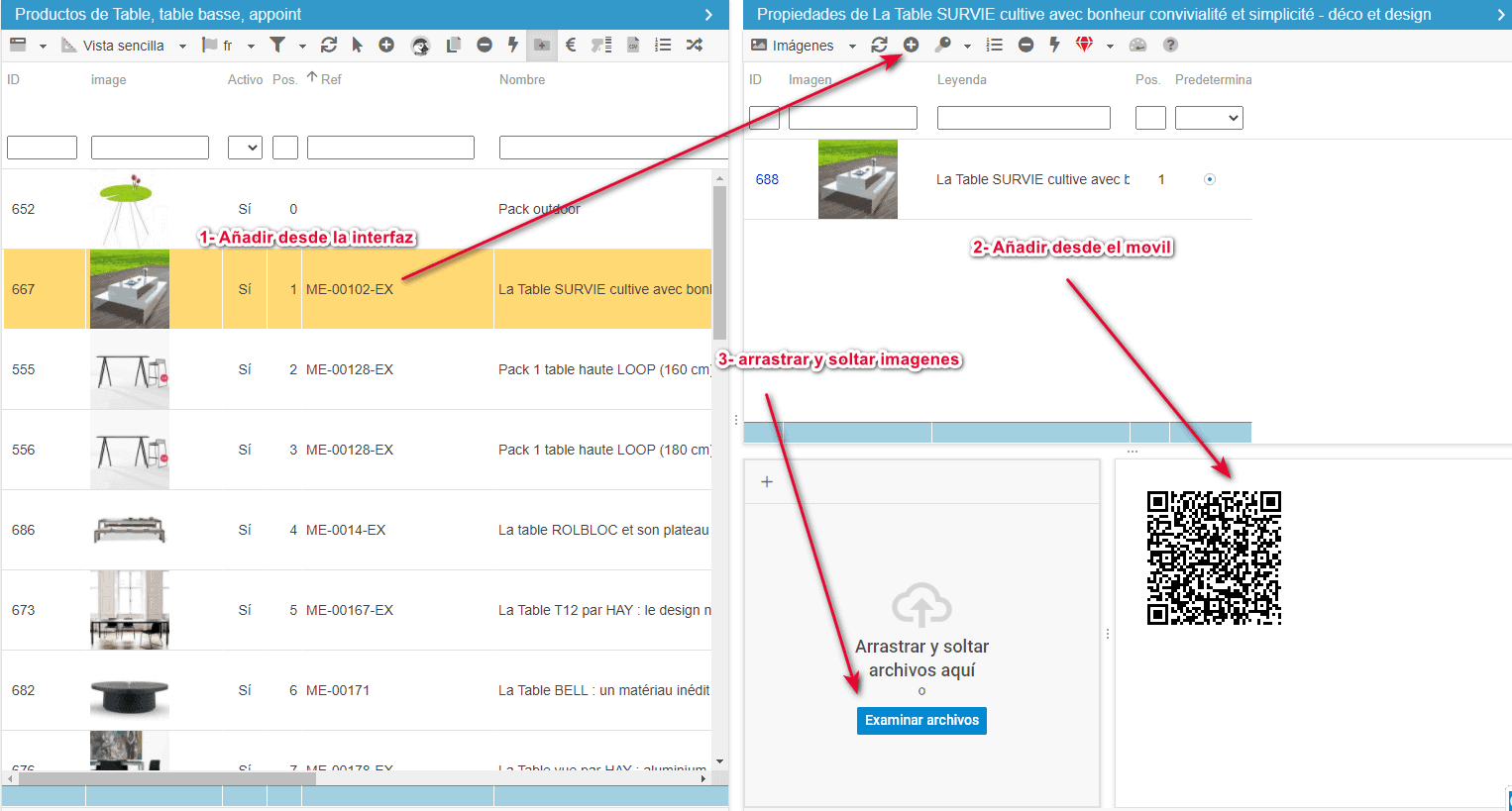Click the Examinar archivos button

tap(921, 720)
